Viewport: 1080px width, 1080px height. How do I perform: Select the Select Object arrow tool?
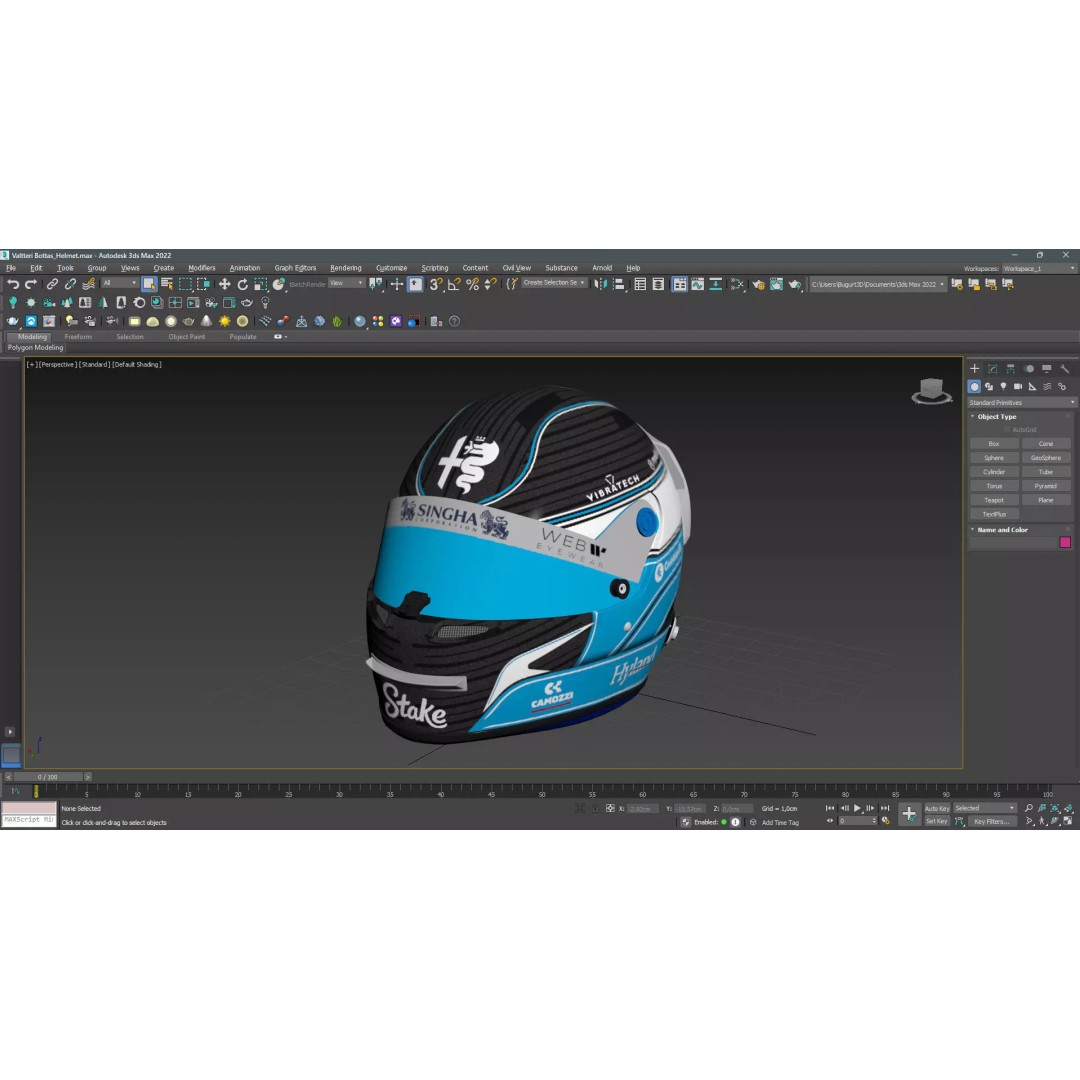148,285
